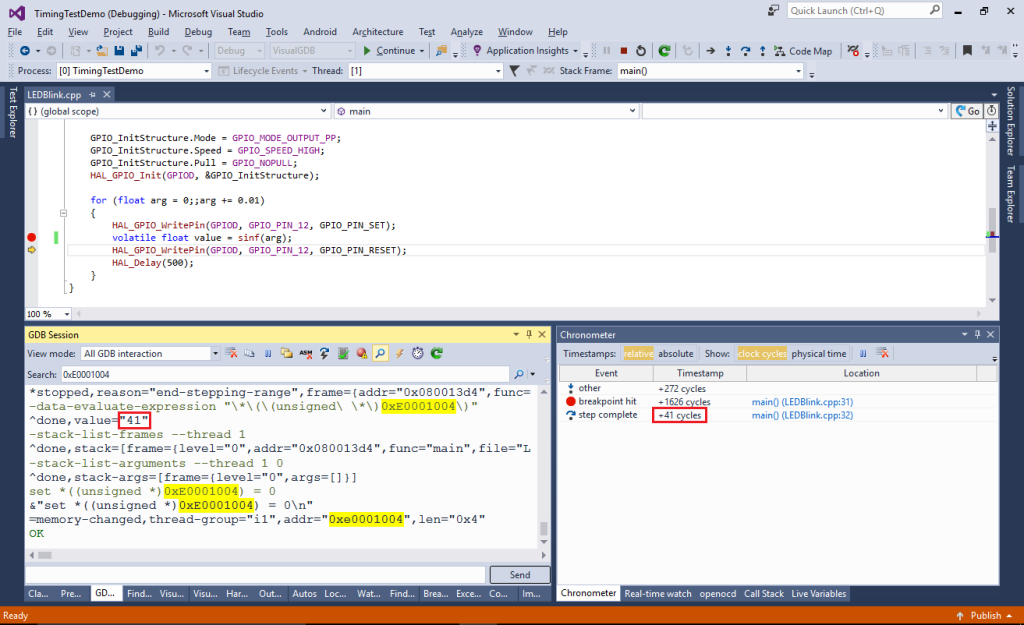Viewport: 1024px width, 625px height.
Task: Expand the Stack Frame main() dropdown
Action: tap(797, 71)
